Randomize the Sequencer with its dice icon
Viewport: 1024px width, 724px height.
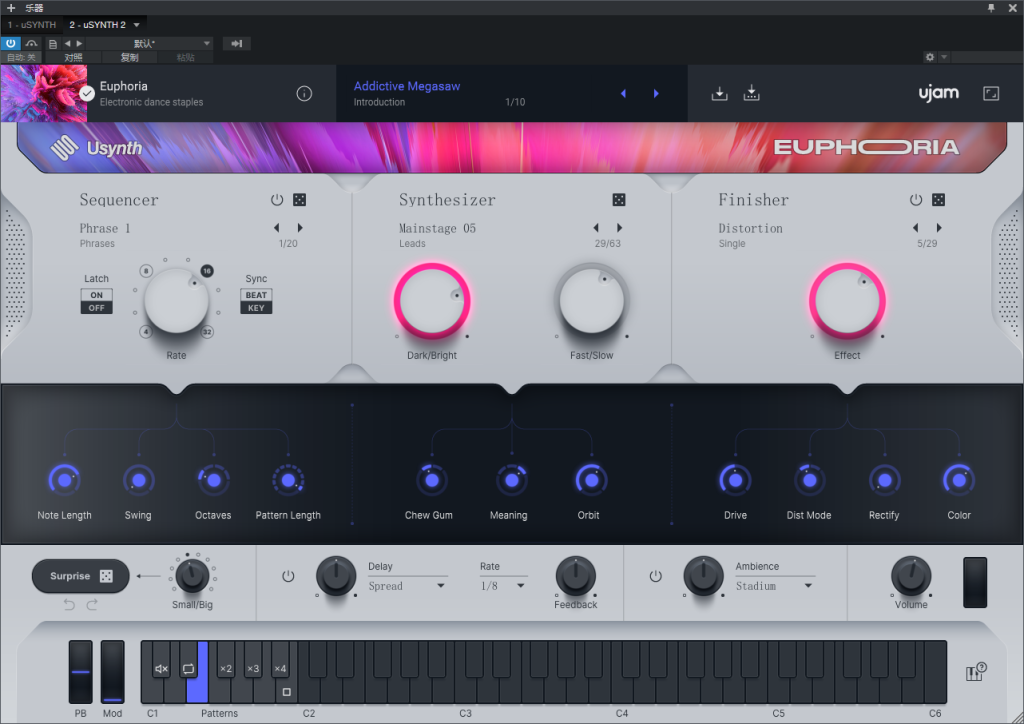pos(300,200)
